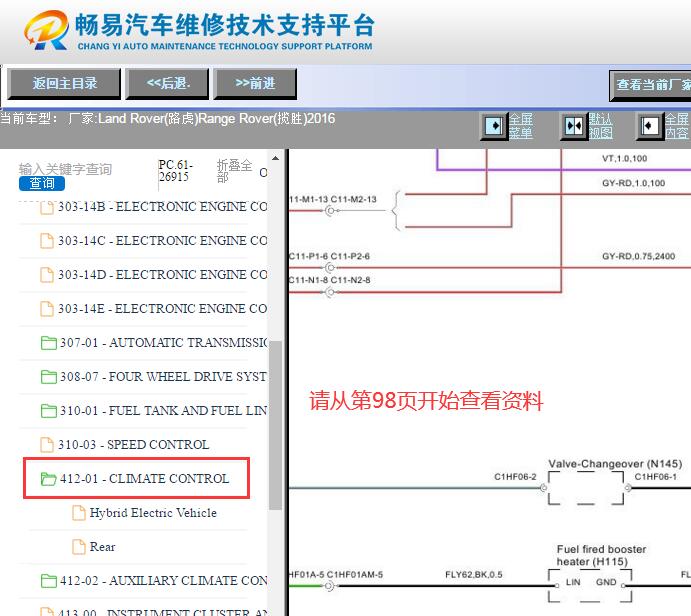Click the 全屏菜单 arrow icon
This screenshot has height=616, width=691.
pos(494,126)
